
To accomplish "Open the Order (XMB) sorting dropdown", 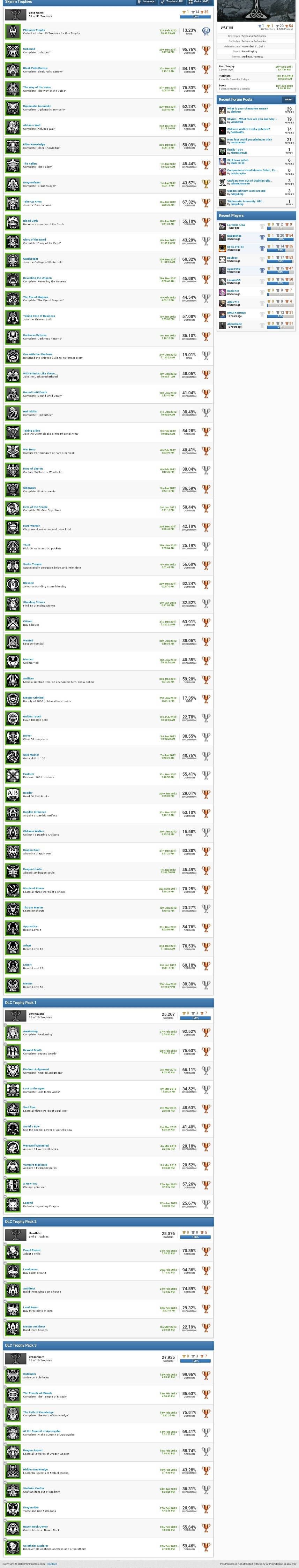I will coord(199,2).
